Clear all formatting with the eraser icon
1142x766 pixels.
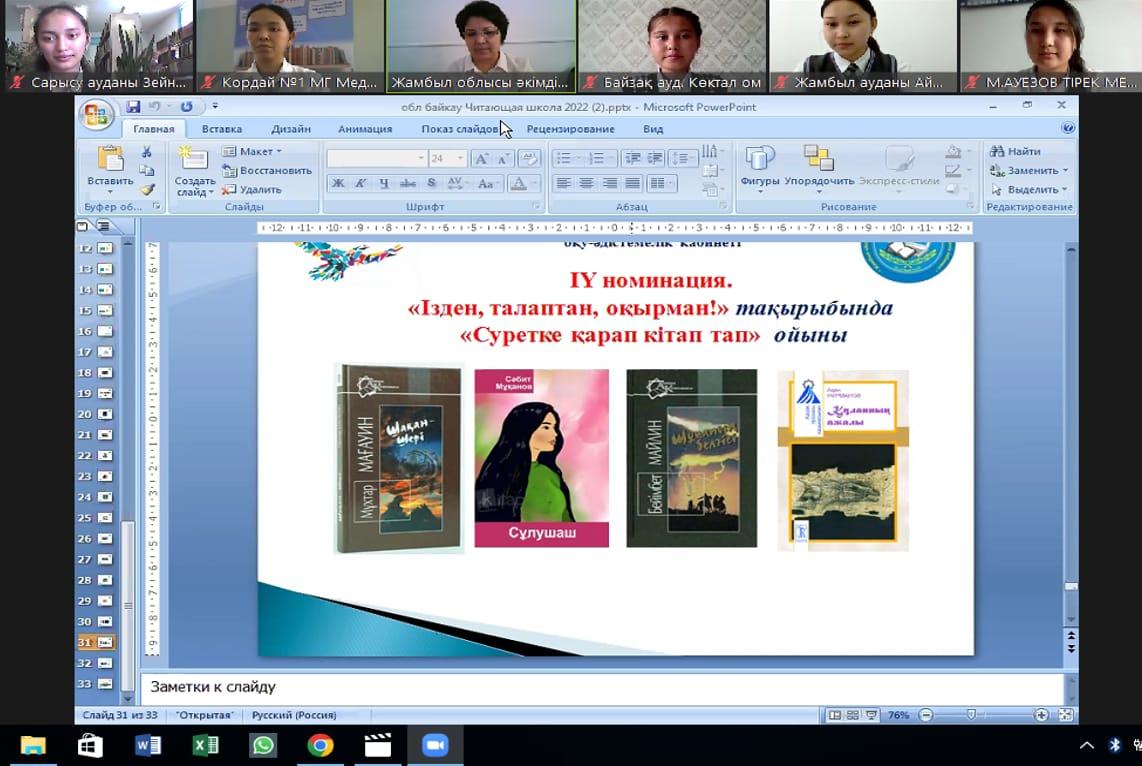(x=529, y=159)
